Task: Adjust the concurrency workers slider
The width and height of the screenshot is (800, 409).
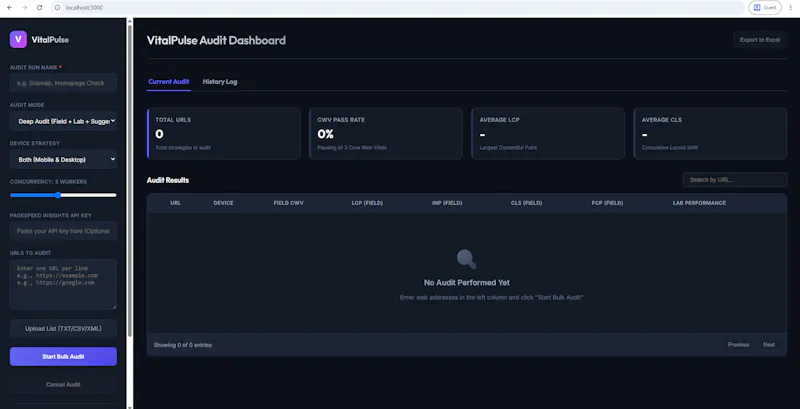Action: (63, 195)
